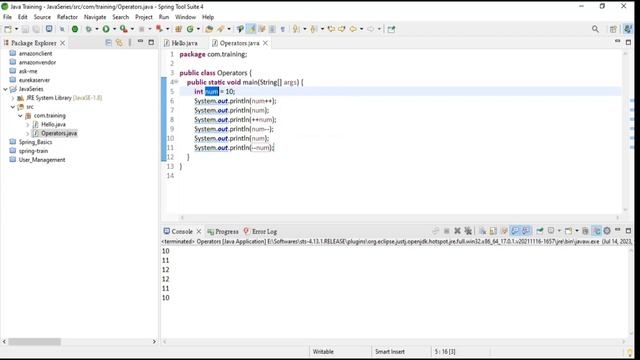Click the Last Edit Location icon

point(331,29)
